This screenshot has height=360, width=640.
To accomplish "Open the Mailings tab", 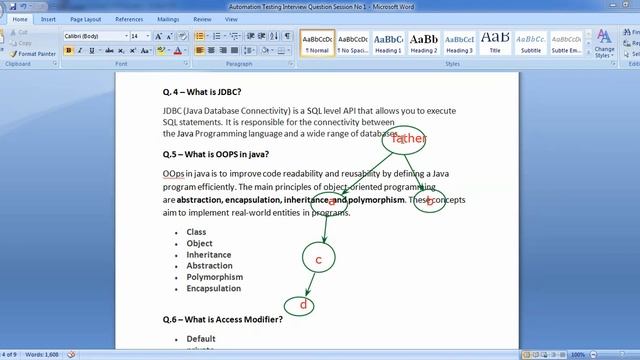I will 168,19.
